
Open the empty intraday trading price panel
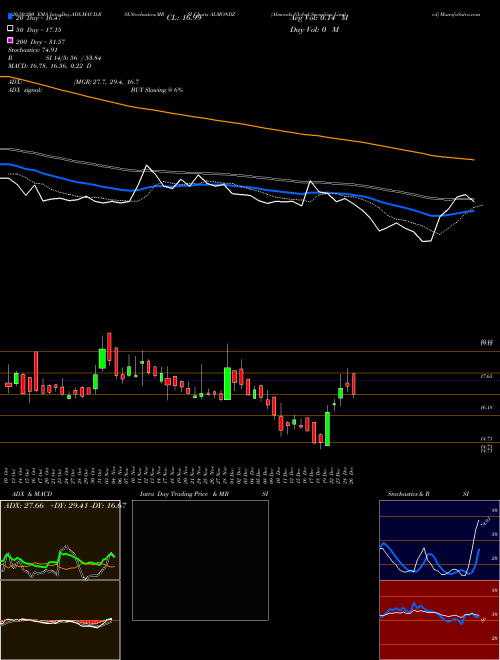[200, 560]
